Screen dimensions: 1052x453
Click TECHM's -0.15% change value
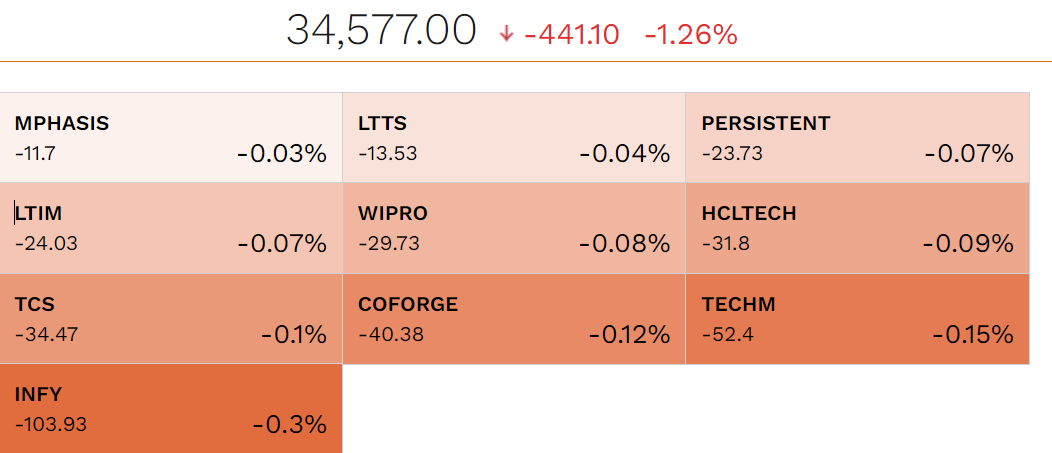pyautogui.click(x=973, y=335)
